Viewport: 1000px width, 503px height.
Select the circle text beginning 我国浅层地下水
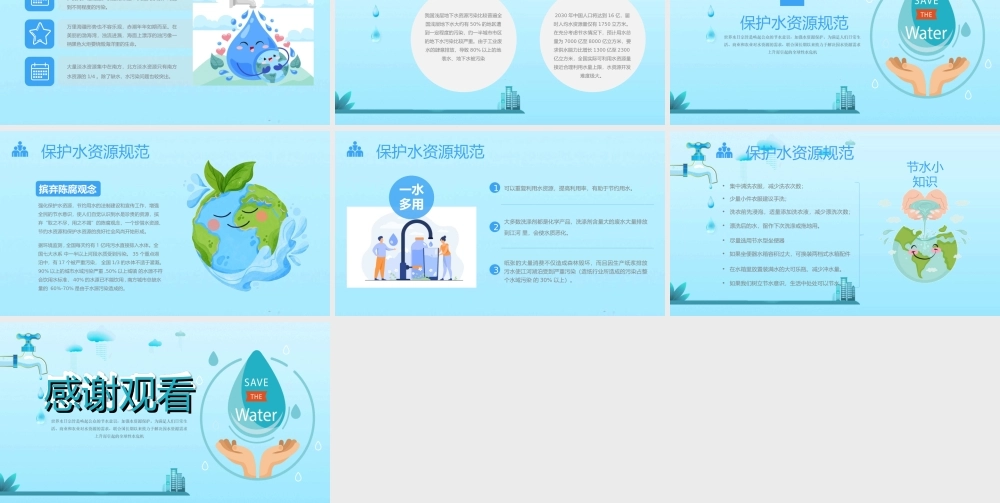[x=464, y=36]
